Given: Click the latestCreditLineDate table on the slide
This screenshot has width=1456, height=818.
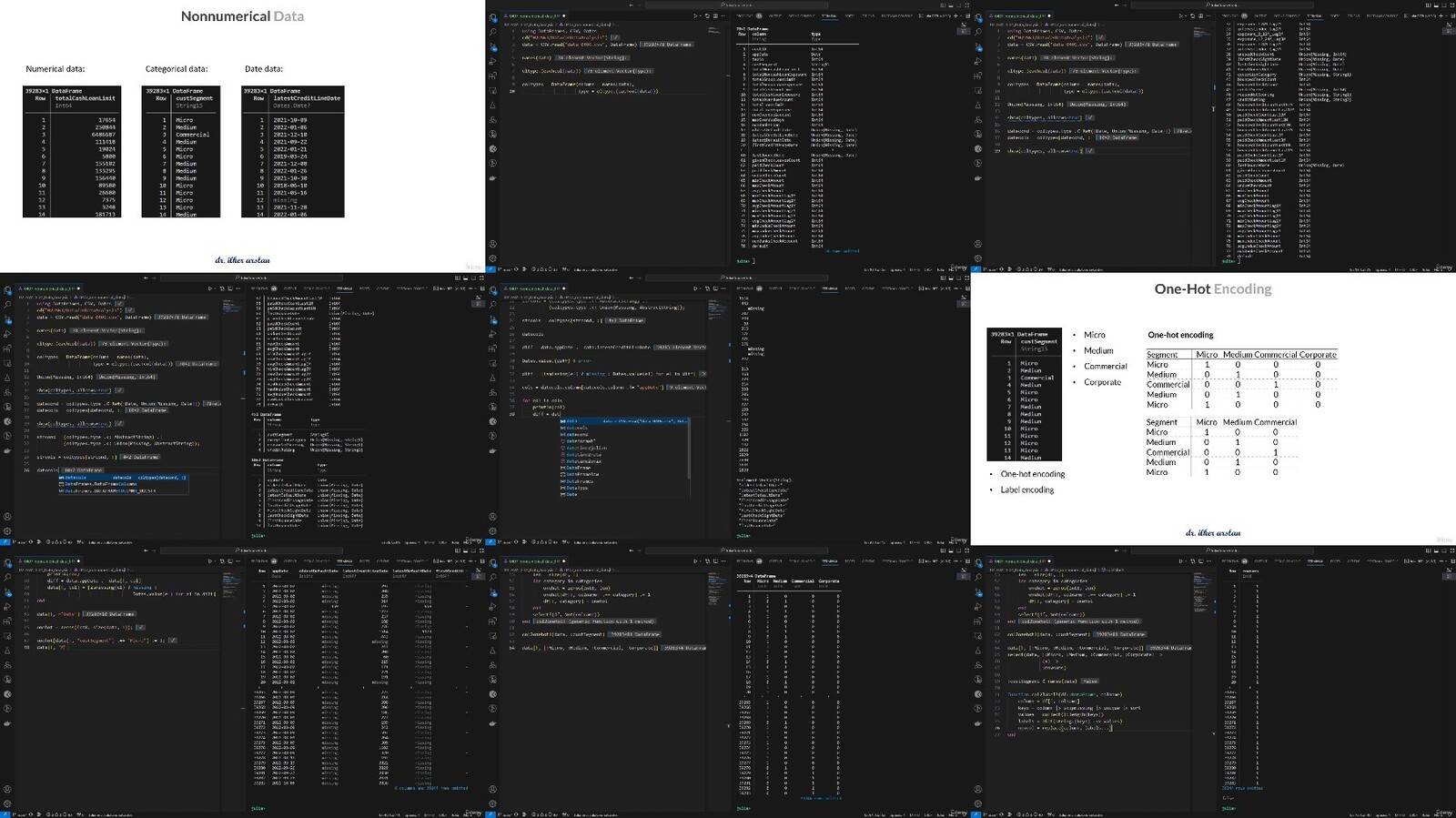Looking at the screenshot, I should (x=293, y=151).
